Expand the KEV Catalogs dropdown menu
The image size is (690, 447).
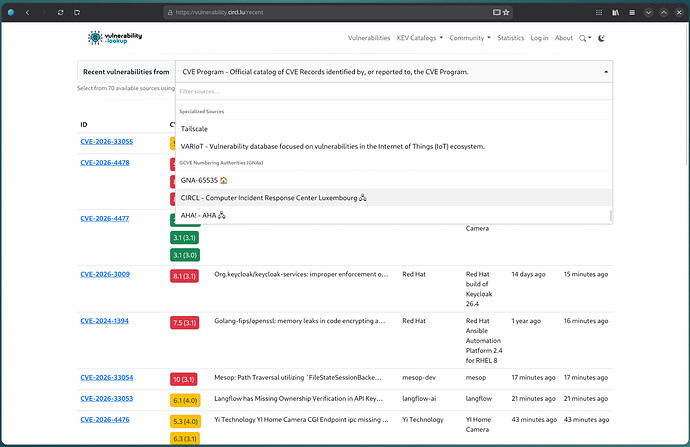tap(420, 38)
